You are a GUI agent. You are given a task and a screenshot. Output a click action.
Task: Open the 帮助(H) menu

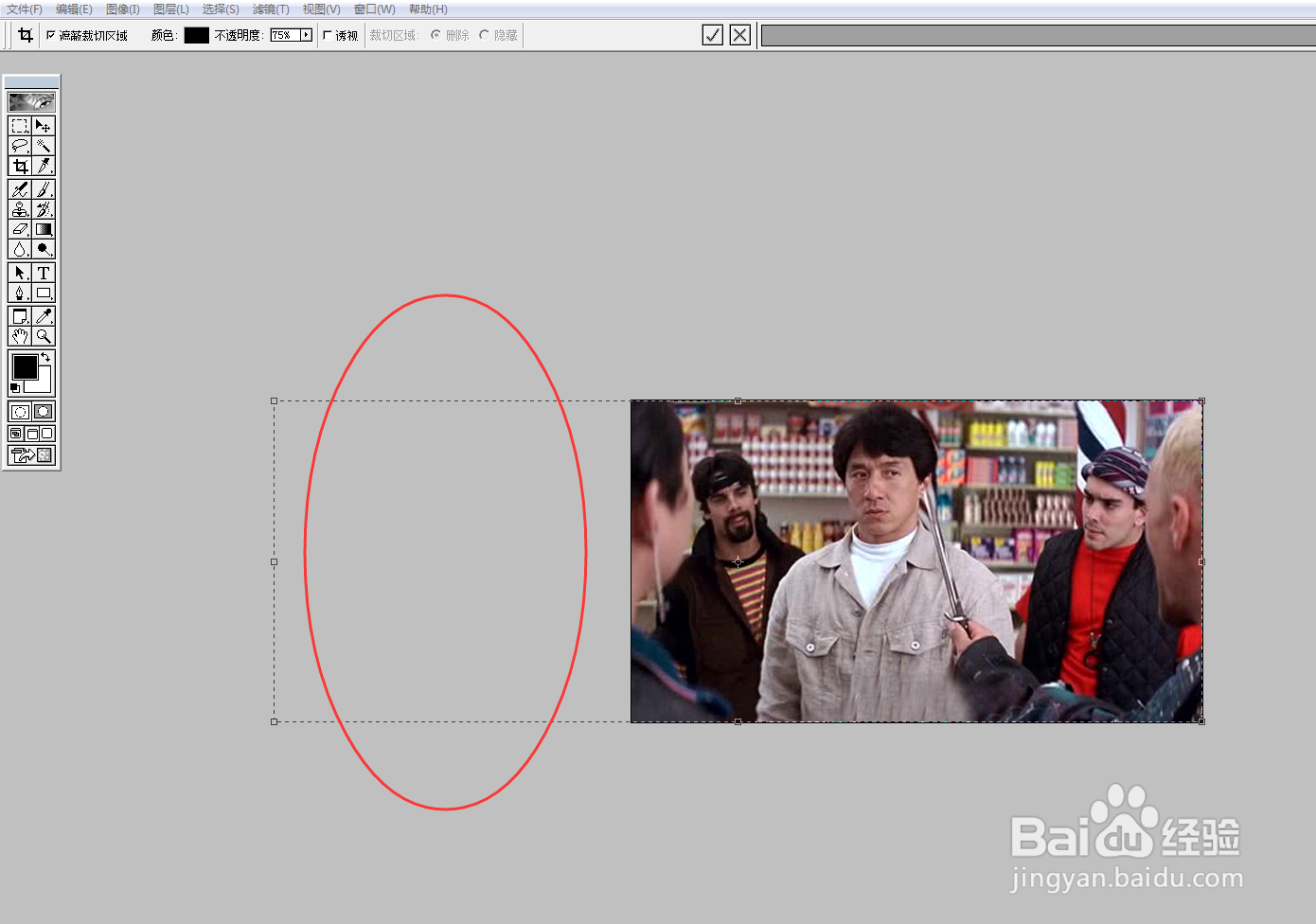428,9
